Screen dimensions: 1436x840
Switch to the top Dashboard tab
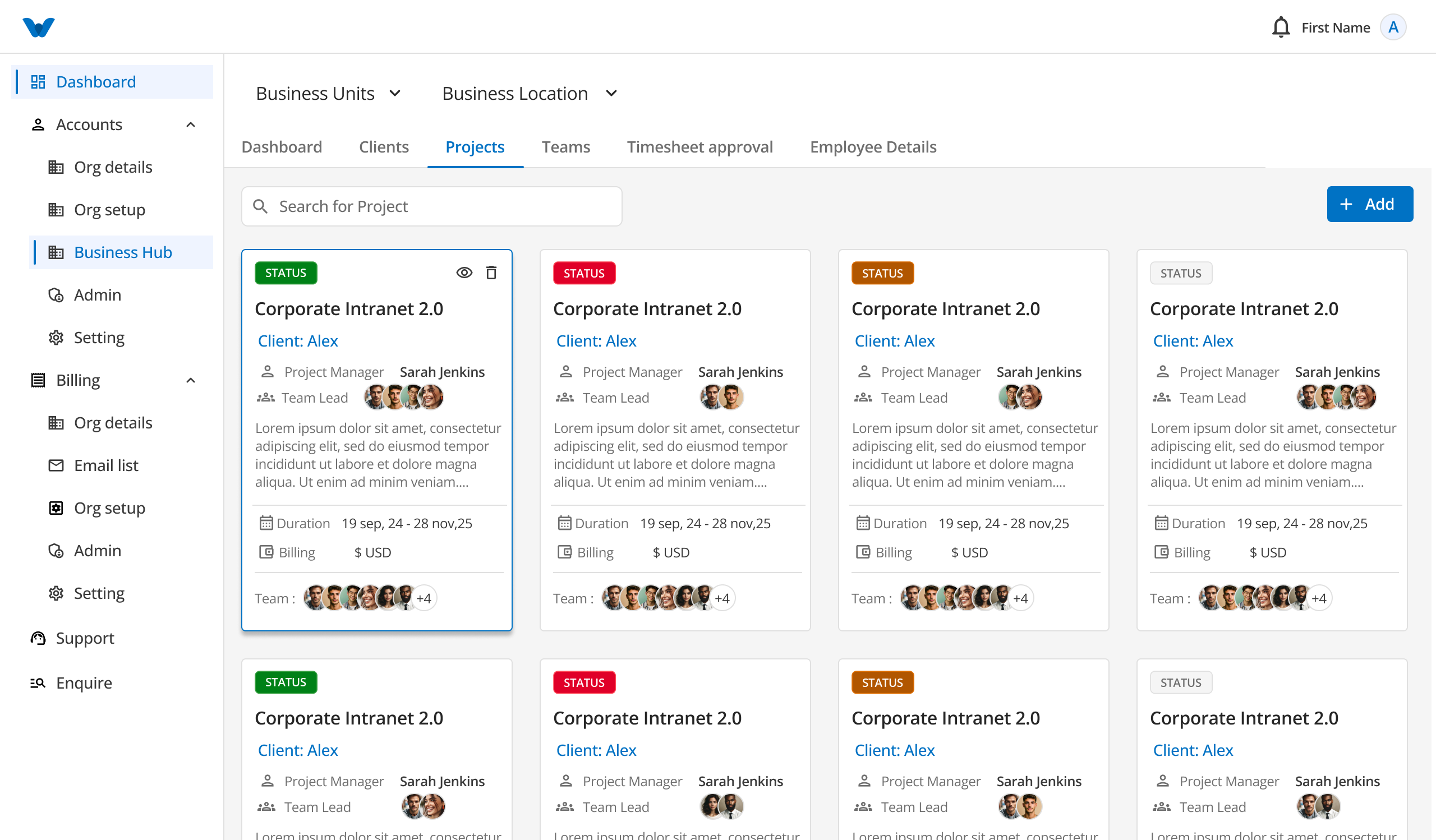click(x=282, y=147)
